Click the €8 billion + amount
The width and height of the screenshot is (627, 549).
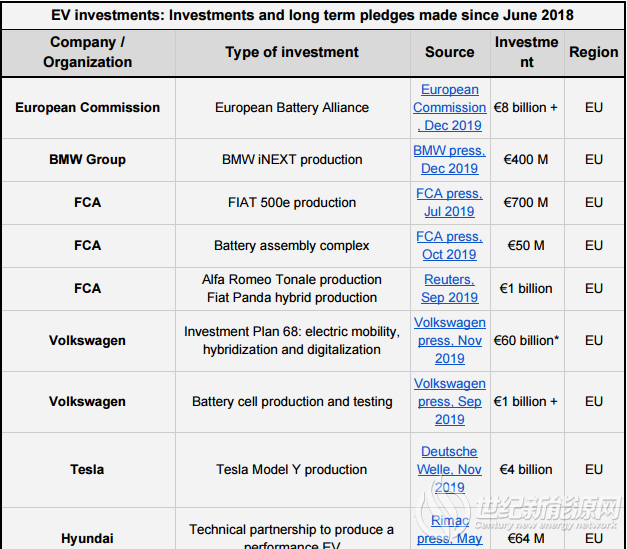(x=525, y=108)
